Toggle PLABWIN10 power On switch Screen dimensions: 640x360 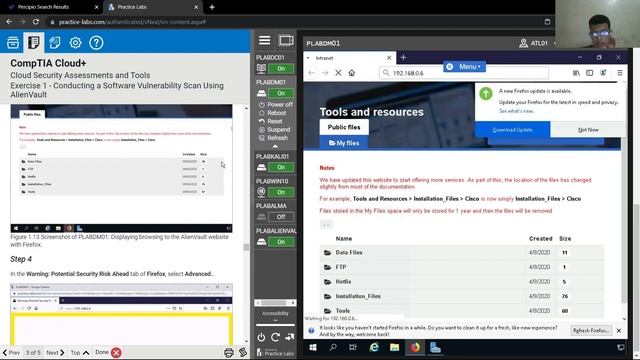pos(281,192)
